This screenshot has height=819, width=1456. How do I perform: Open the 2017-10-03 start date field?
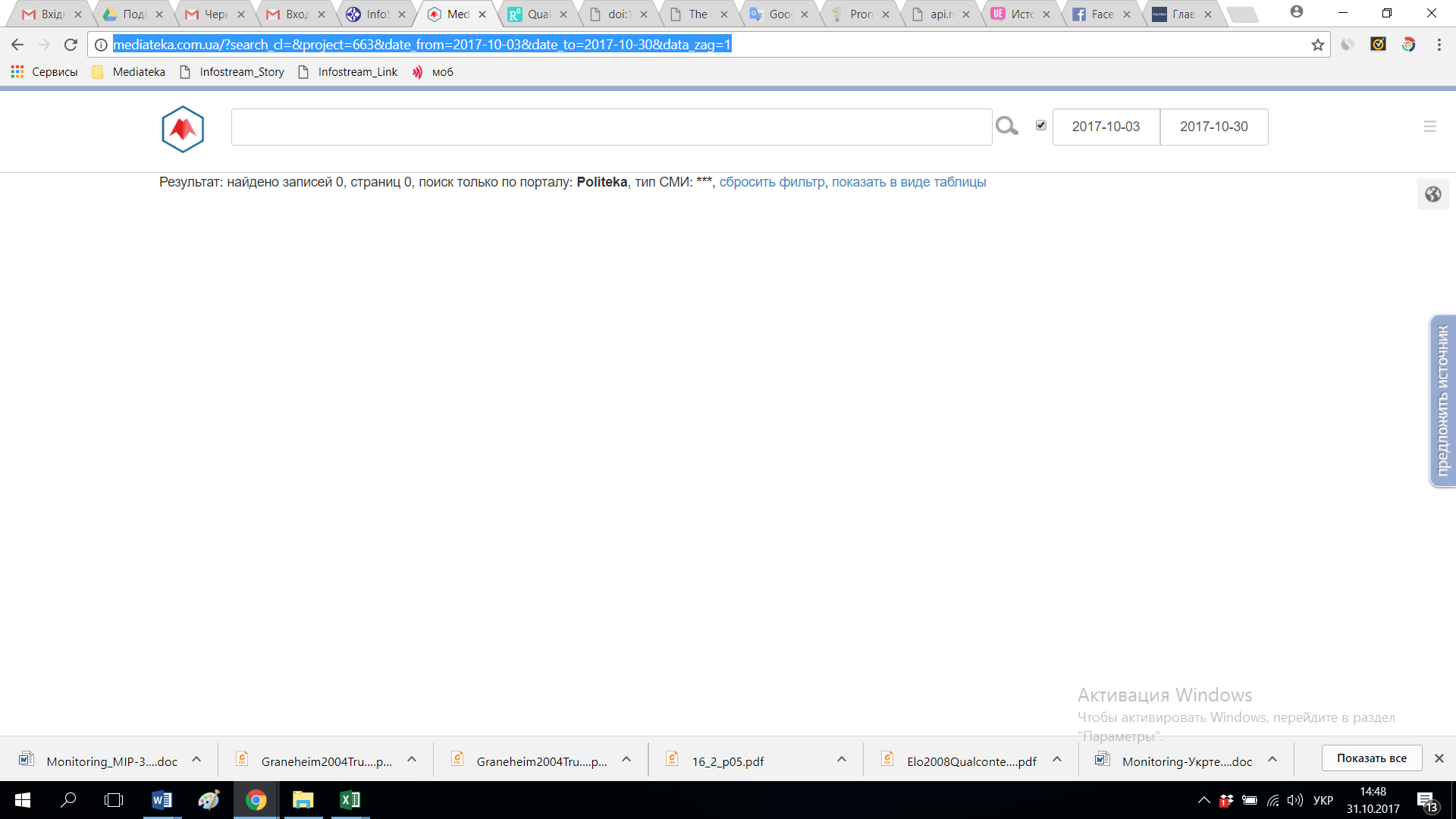pyautogui.click(x=1106, y=127)
